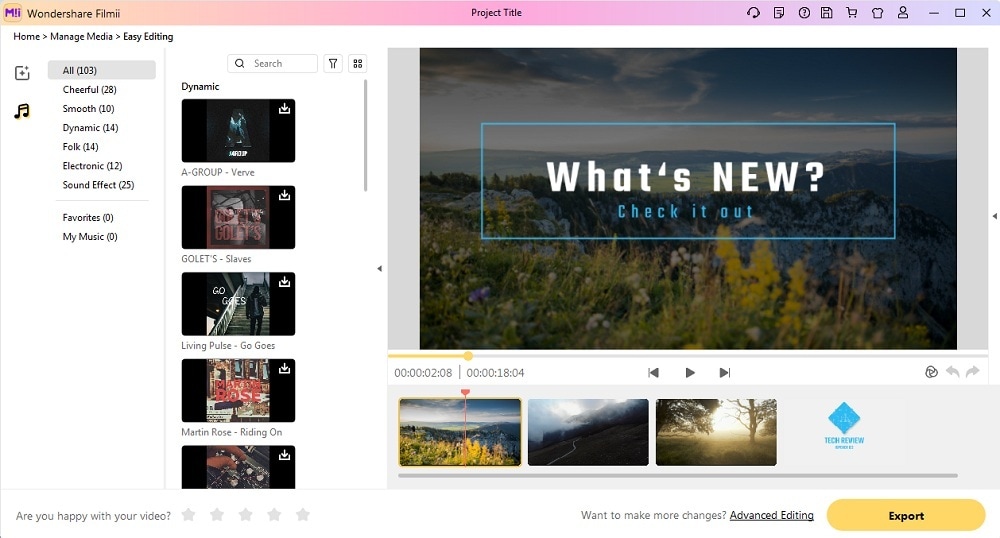Click the red timeline playhead marker
Screen dimensions: 1000x538
coord(466,392)
